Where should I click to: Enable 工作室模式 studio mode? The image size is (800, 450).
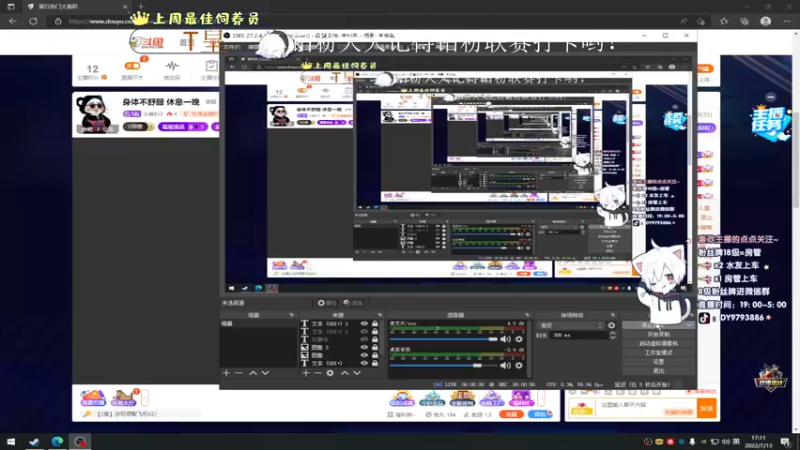(x=658, y=353)
